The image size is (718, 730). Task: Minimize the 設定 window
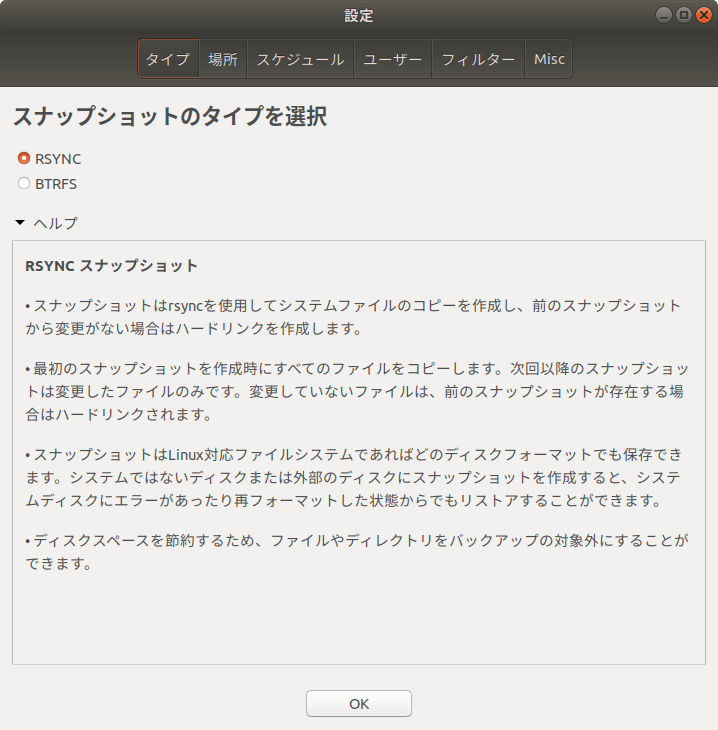pyautogui.click(x=663, y=15)
